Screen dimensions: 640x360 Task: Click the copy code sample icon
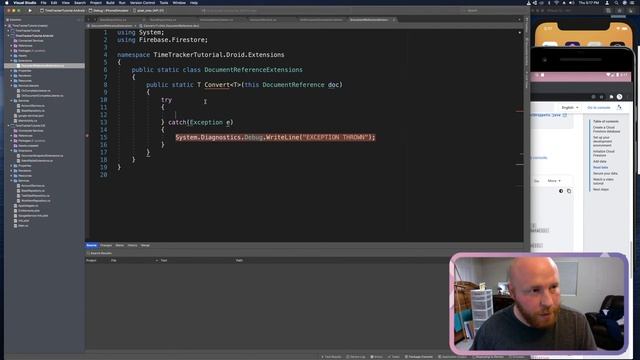pos(569,191)
